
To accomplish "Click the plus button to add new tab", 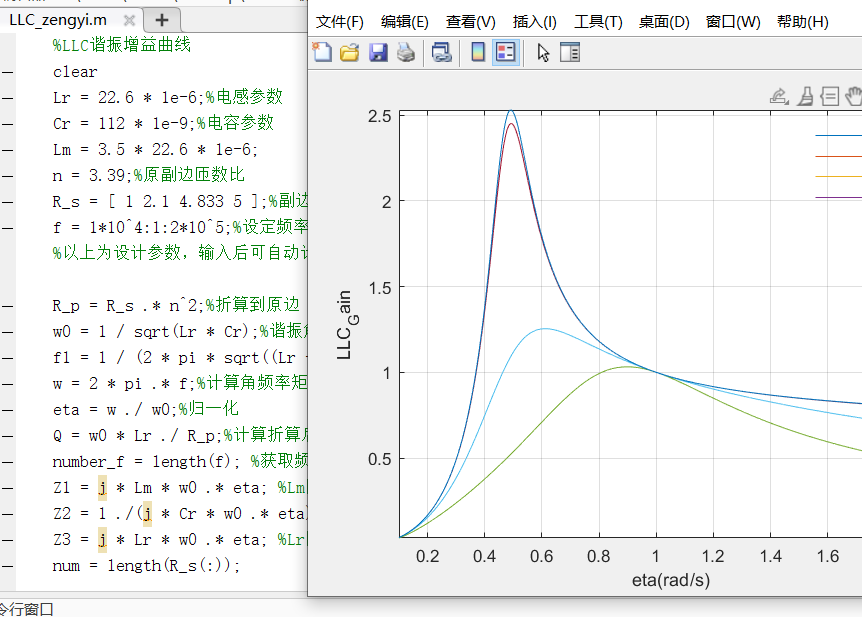I will [x=163, y=20].
